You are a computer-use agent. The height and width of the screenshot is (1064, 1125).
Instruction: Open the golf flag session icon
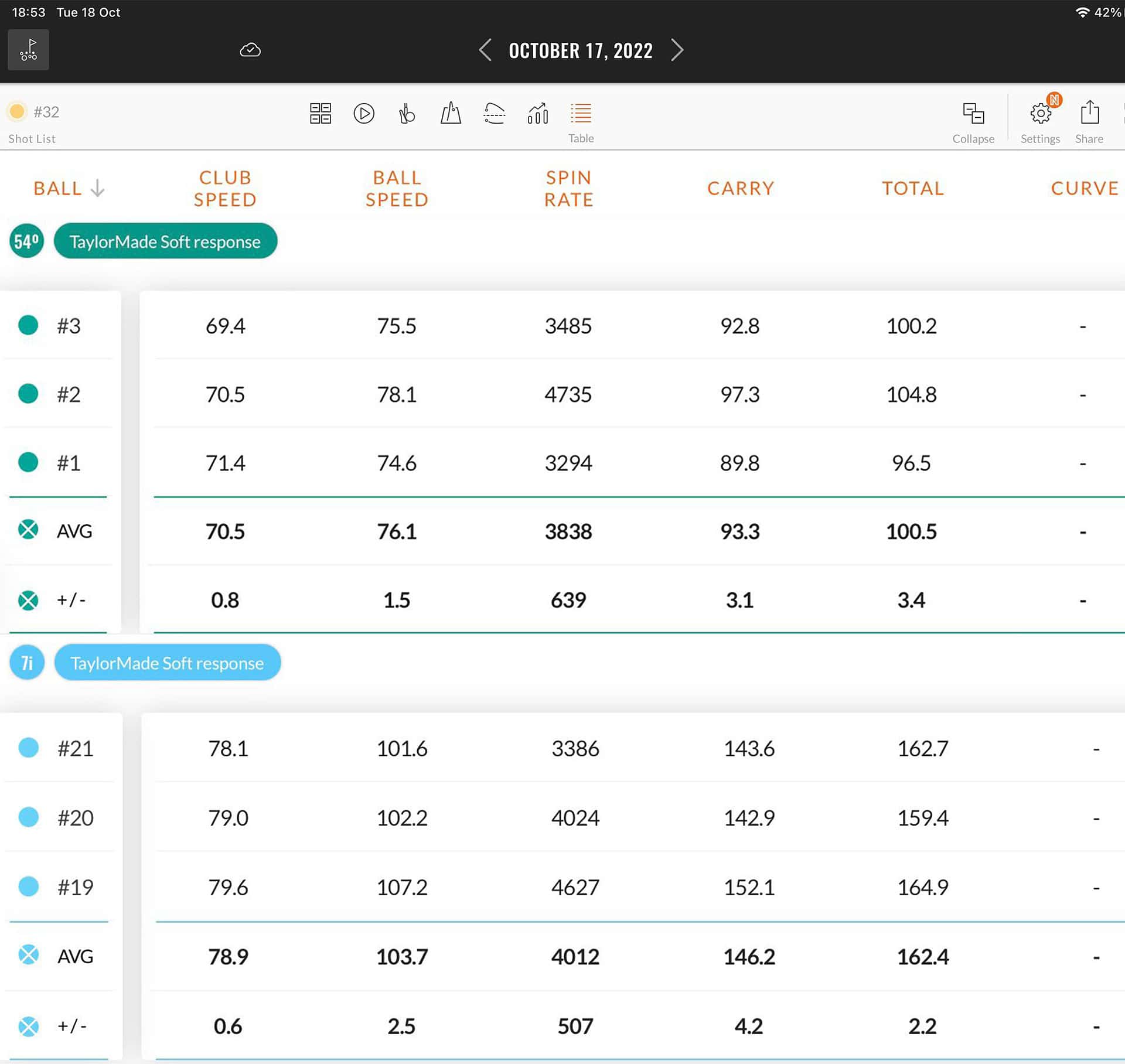[28, 50]
